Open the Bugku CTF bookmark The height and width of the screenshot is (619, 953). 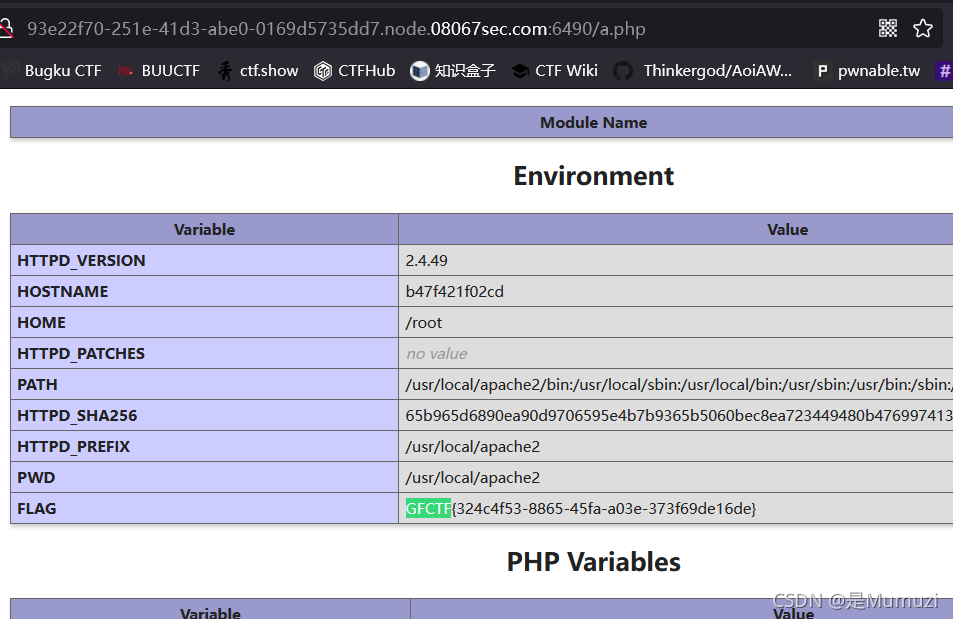click(x=52, y=71)
